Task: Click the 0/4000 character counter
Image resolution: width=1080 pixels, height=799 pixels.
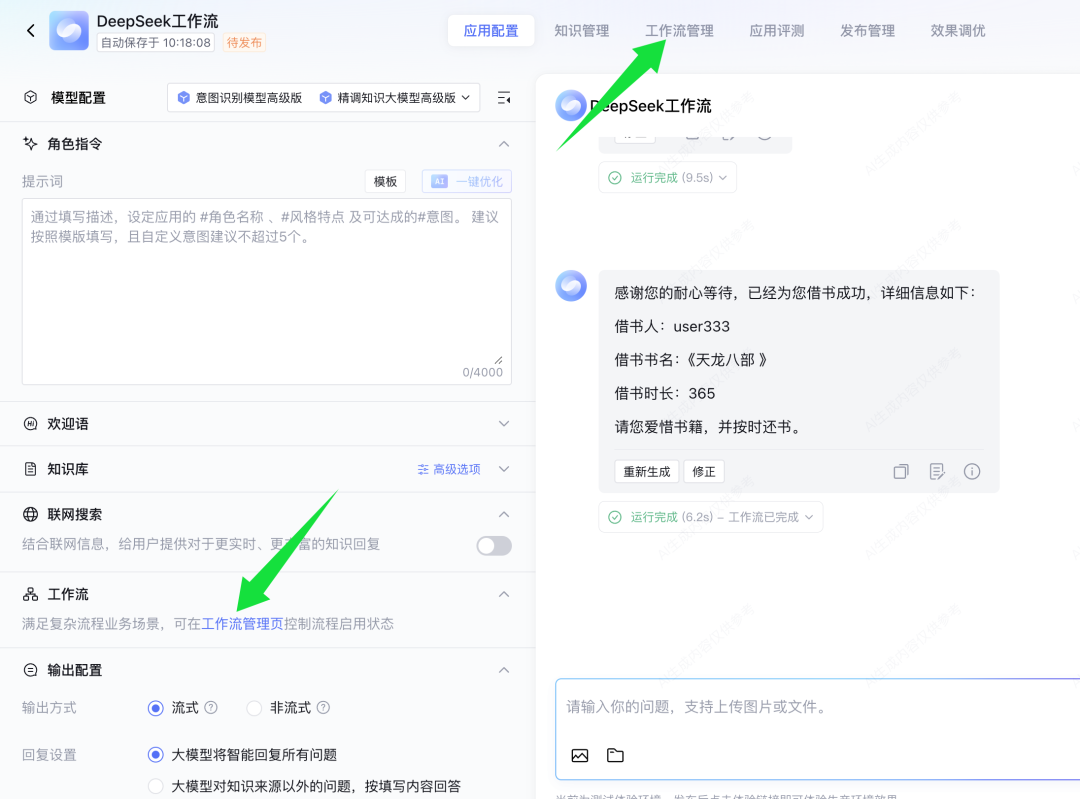Action: (482, 372)
